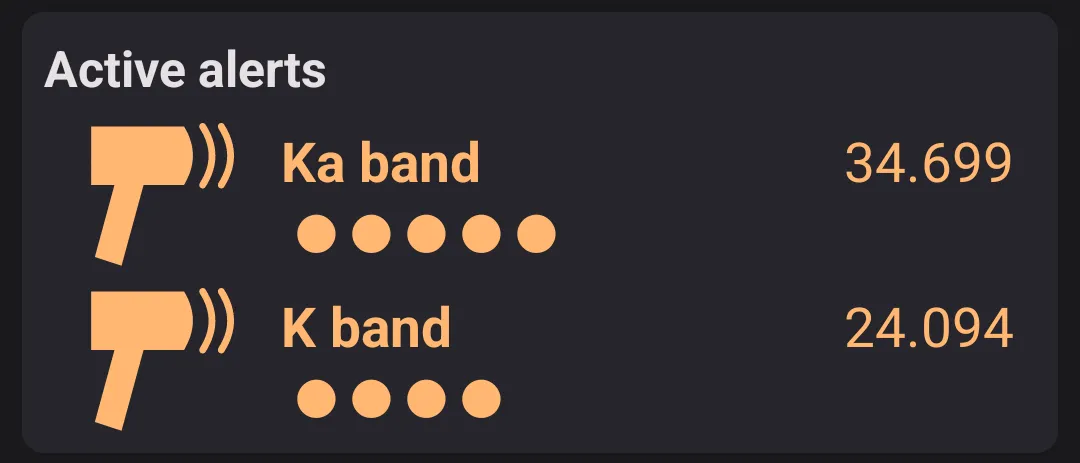
Task: Click the second Ka band signal strength dot
Action: click(x=372, y=234)
